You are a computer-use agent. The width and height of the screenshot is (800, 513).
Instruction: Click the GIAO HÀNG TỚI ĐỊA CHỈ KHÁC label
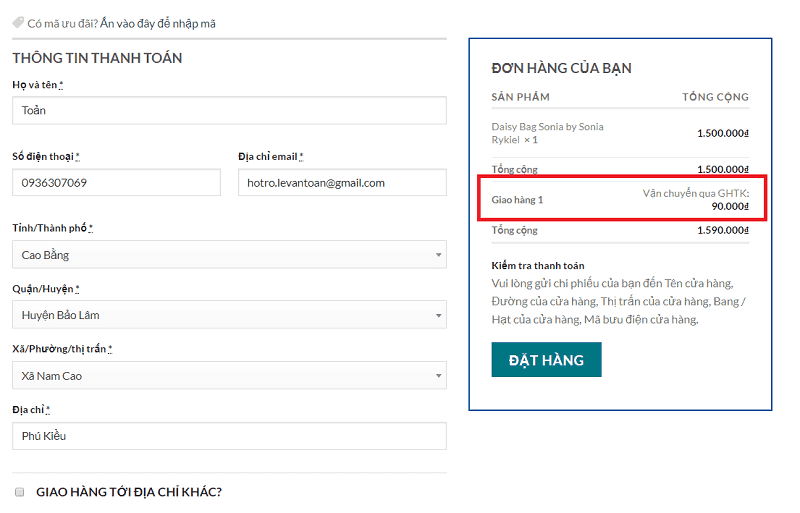click(x=129, y=492)
